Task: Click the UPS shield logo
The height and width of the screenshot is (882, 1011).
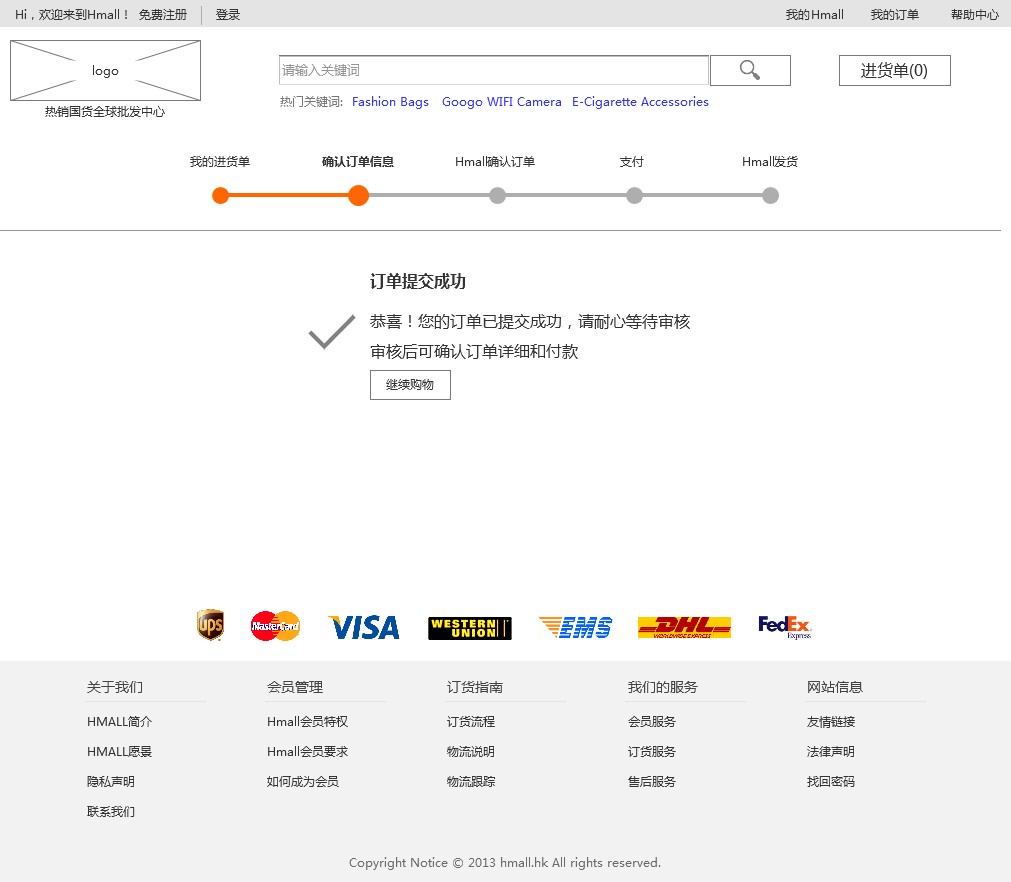Action: point(210,626)
